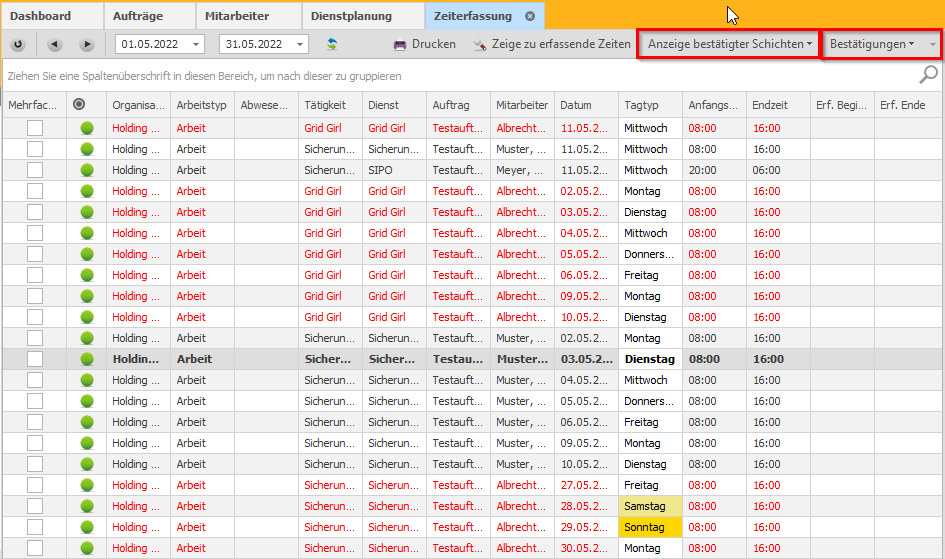Open the start date 01.05.2022 dropdown arrow
The width and height of the screenshot is (945, 559).
click(x=196, y=45)
